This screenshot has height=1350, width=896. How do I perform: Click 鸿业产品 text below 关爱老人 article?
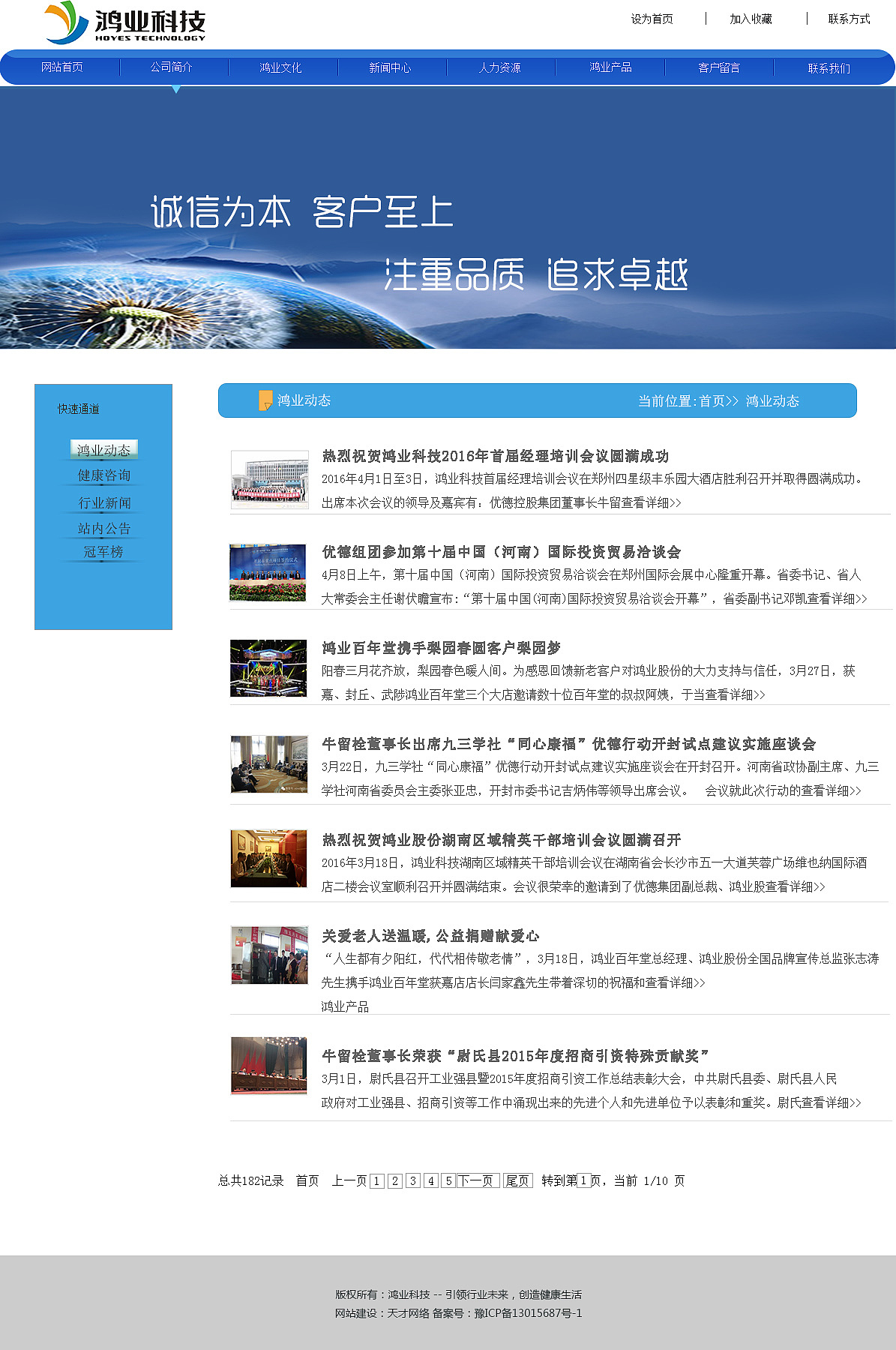coord(345,1006)
